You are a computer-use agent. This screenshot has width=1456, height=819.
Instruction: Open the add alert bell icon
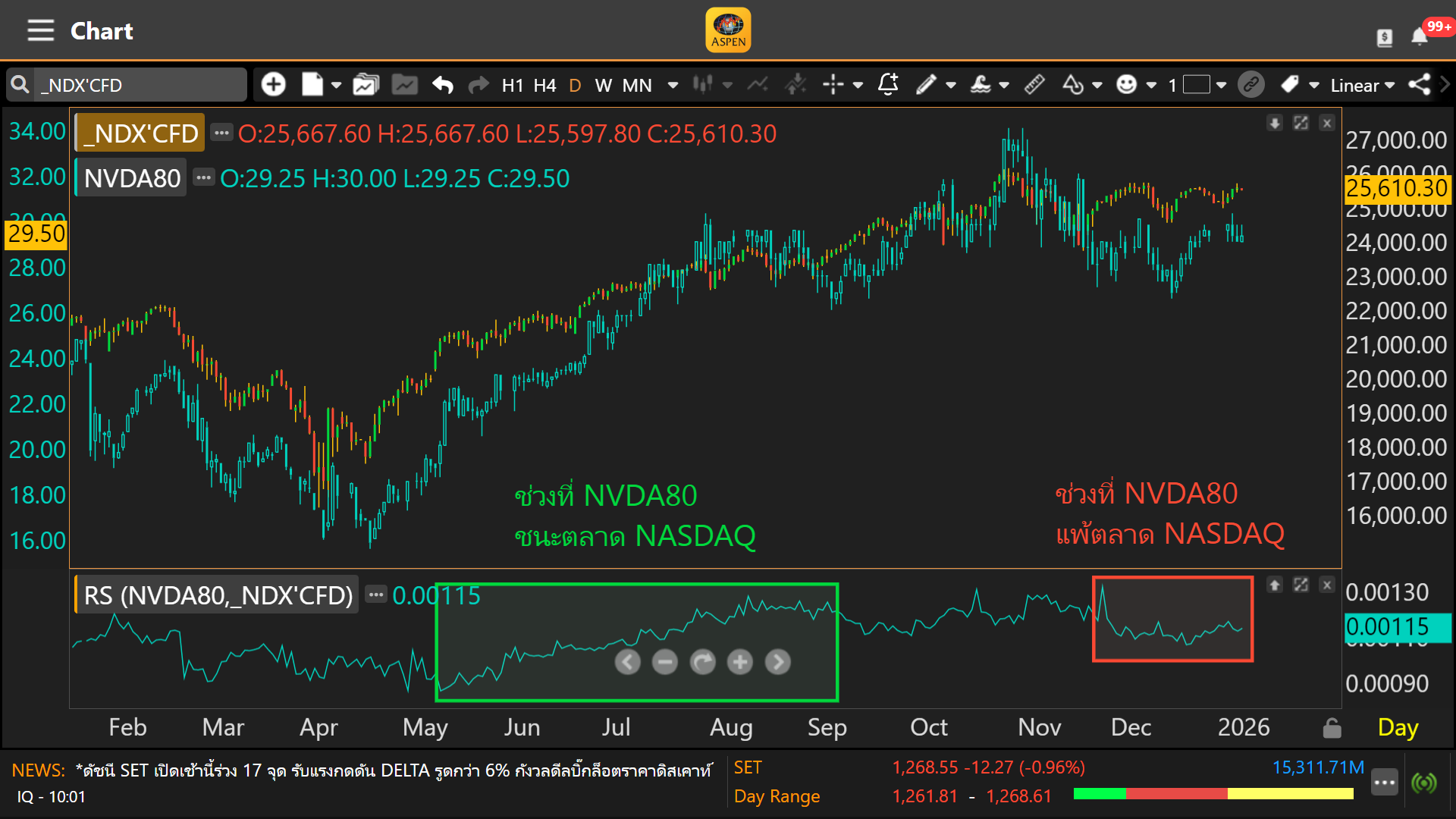tap(888, 84)
